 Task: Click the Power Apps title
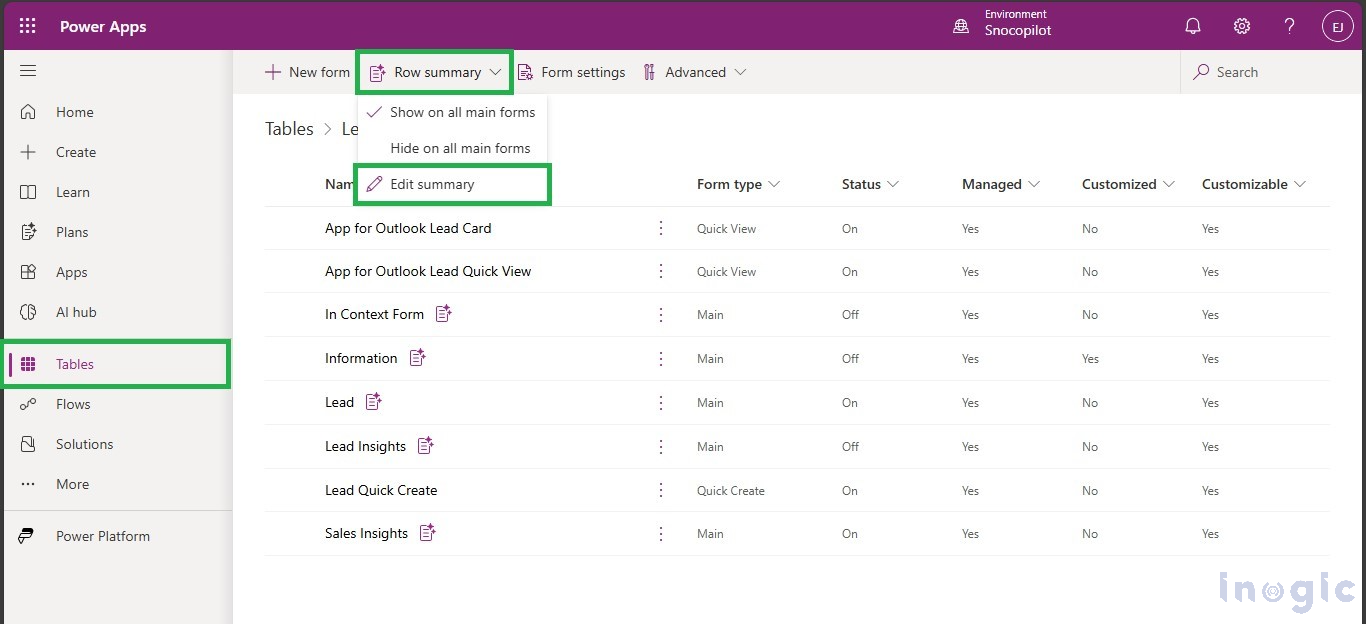click(x=103, y=27)
